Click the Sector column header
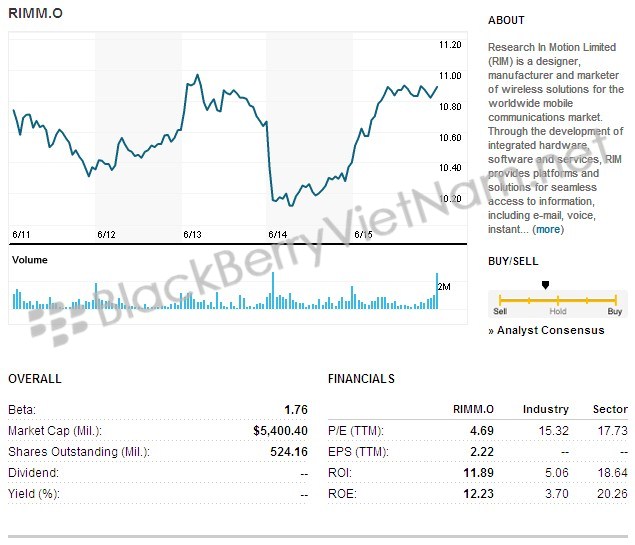The image size is (635, 545). point(610,409)
